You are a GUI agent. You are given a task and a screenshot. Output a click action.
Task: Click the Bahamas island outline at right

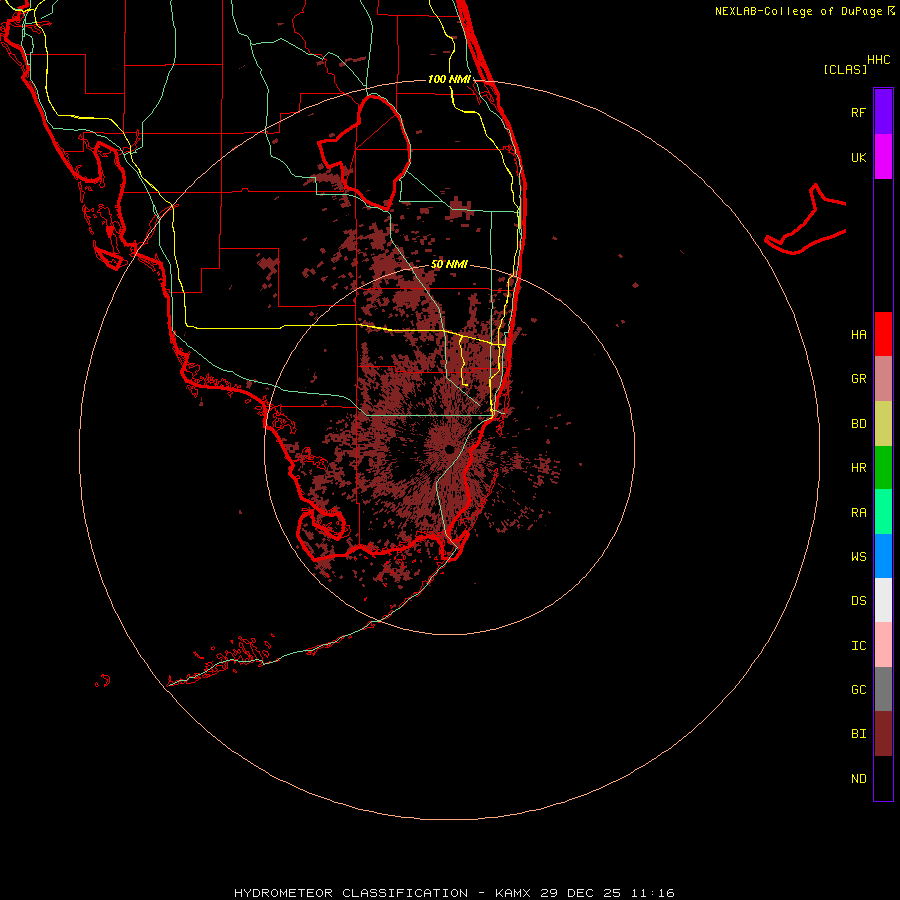click(x=806, y=220)
